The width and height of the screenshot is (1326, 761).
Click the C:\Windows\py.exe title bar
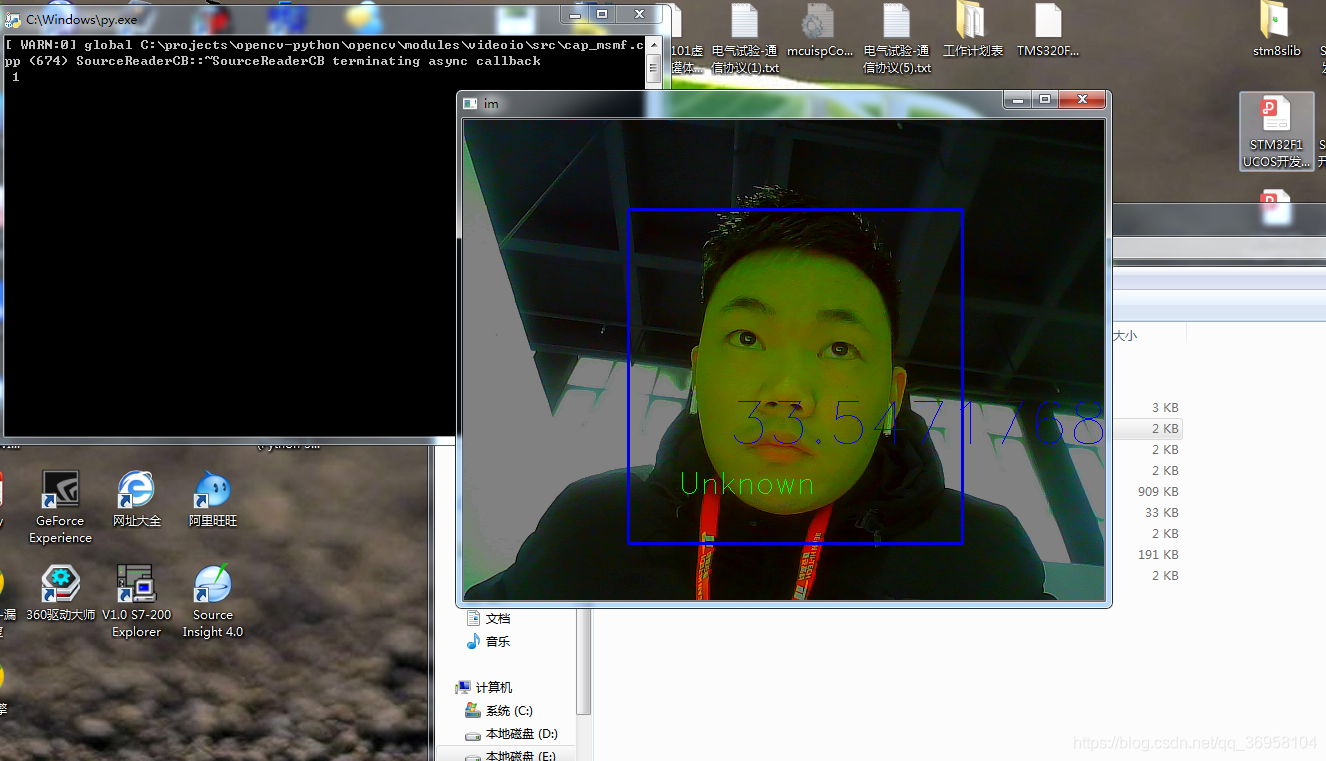81,19
